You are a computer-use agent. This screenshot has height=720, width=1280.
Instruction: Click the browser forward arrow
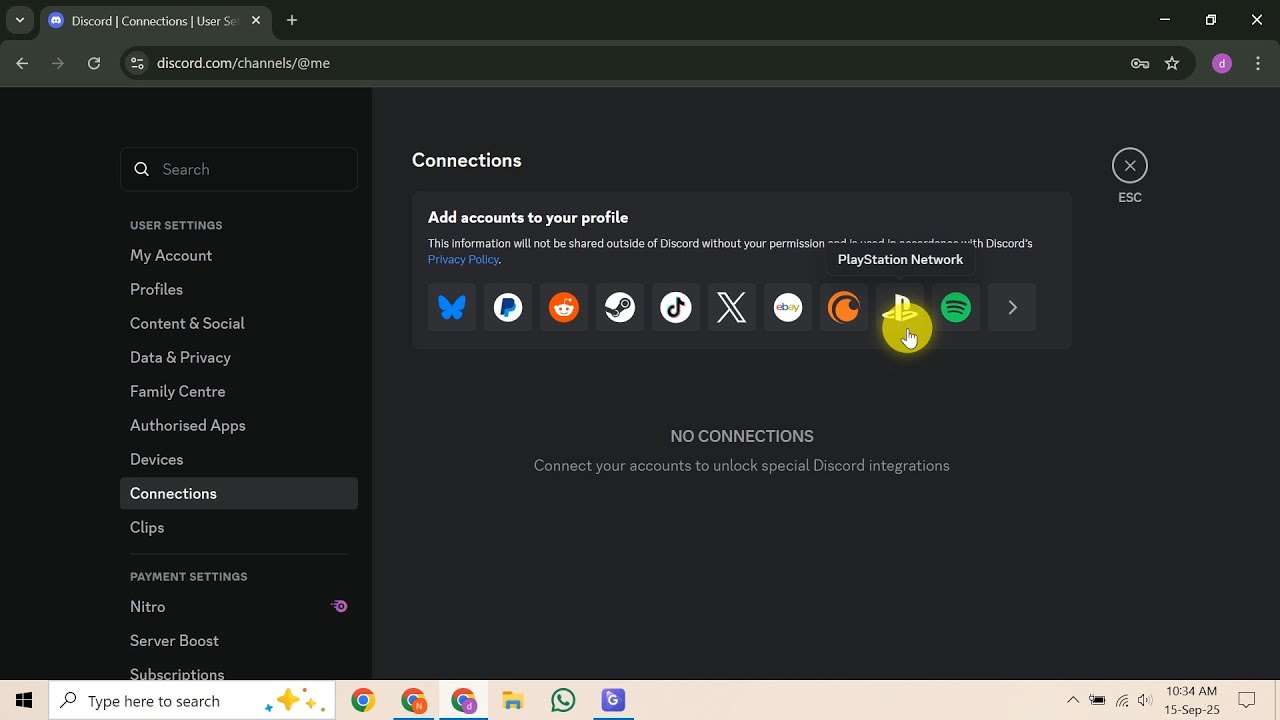[58, 63]
